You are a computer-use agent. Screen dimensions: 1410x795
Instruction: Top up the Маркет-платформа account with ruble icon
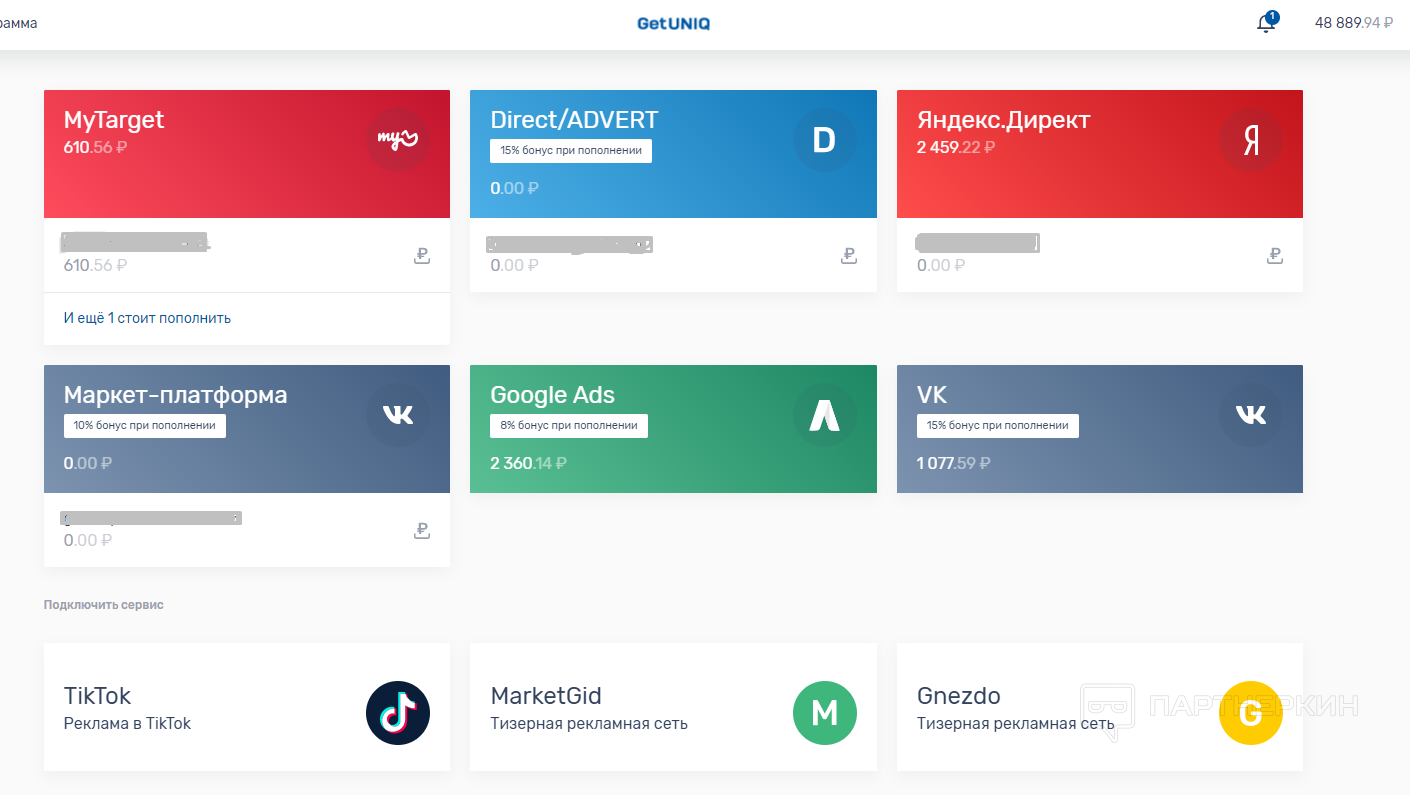(x=422, y=531)
